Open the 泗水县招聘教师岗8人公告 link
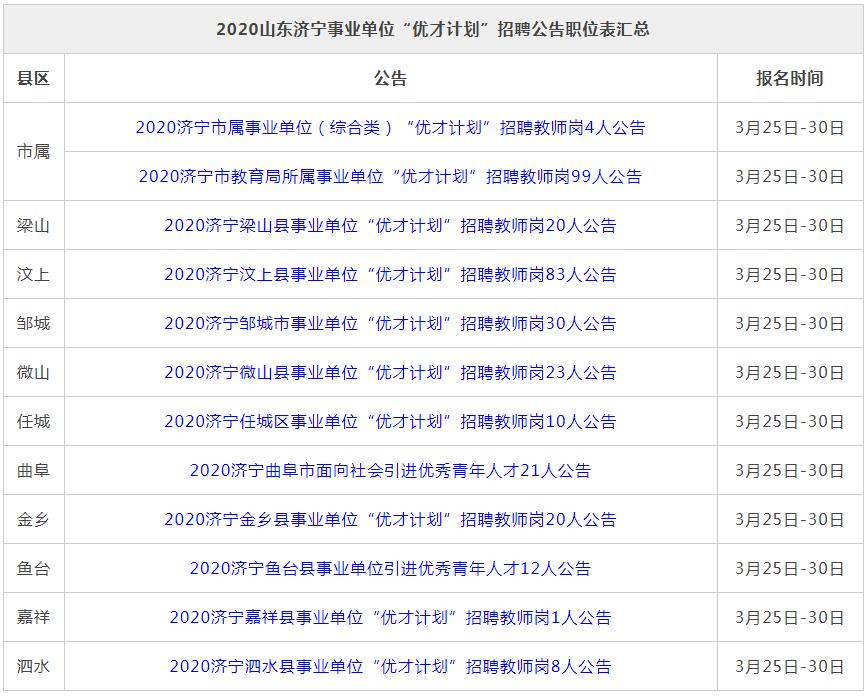Screen dimensions: 868x697 (x=390, y=666)
